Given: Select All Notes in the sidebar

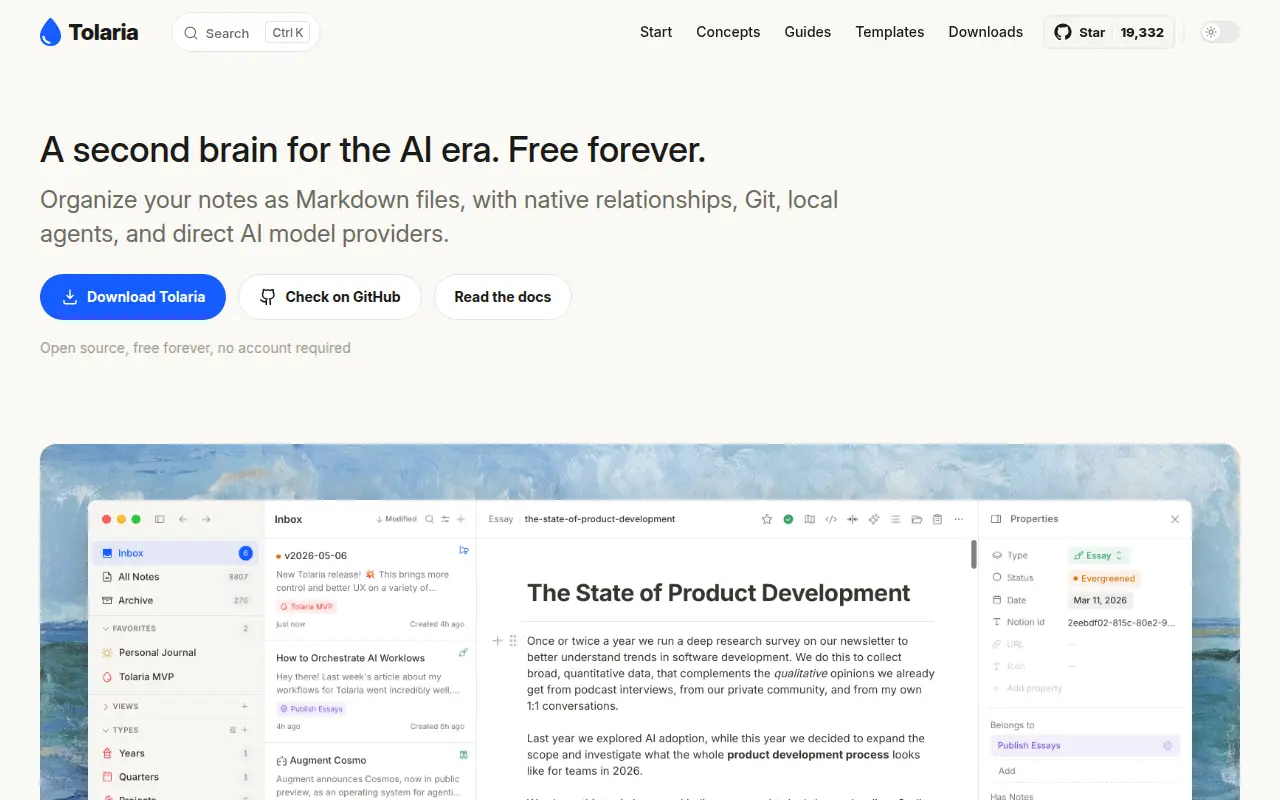Looking at the screenshot, I should (176, 577).
